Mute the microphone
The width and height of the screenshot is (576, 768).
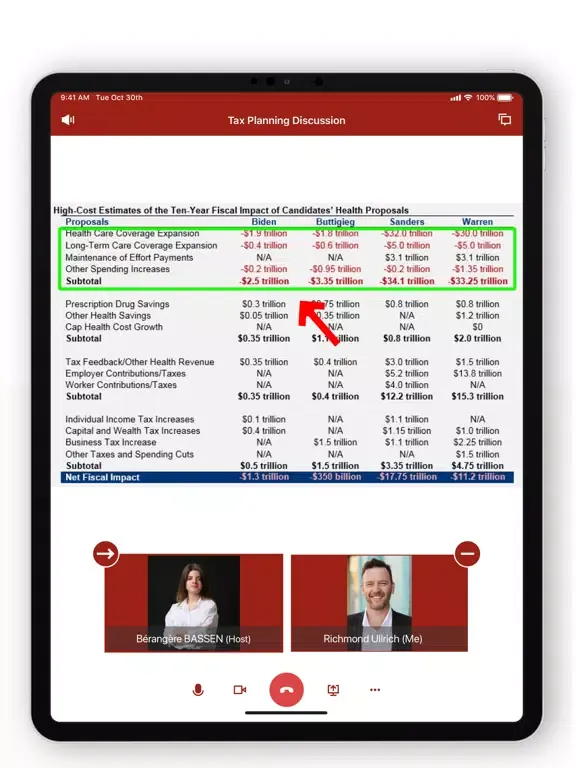pos(198,690)
